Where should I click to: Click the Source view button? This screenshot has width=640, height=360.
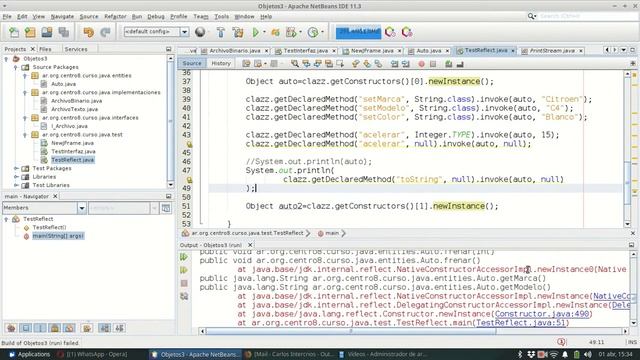192,63
